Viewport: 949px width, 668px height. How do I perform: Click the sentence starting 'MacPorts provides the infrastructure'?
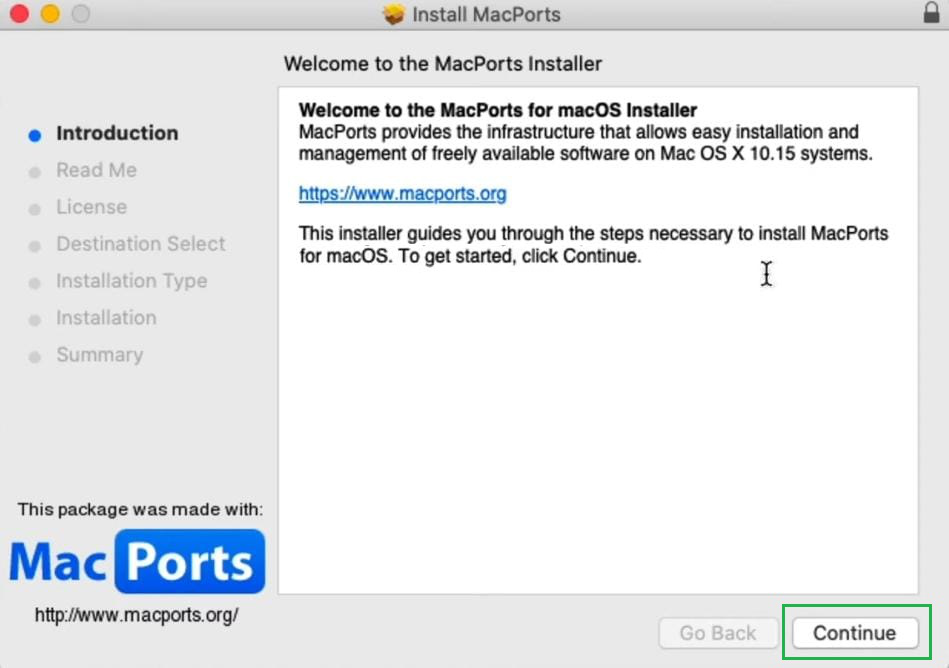coord(585,143)
